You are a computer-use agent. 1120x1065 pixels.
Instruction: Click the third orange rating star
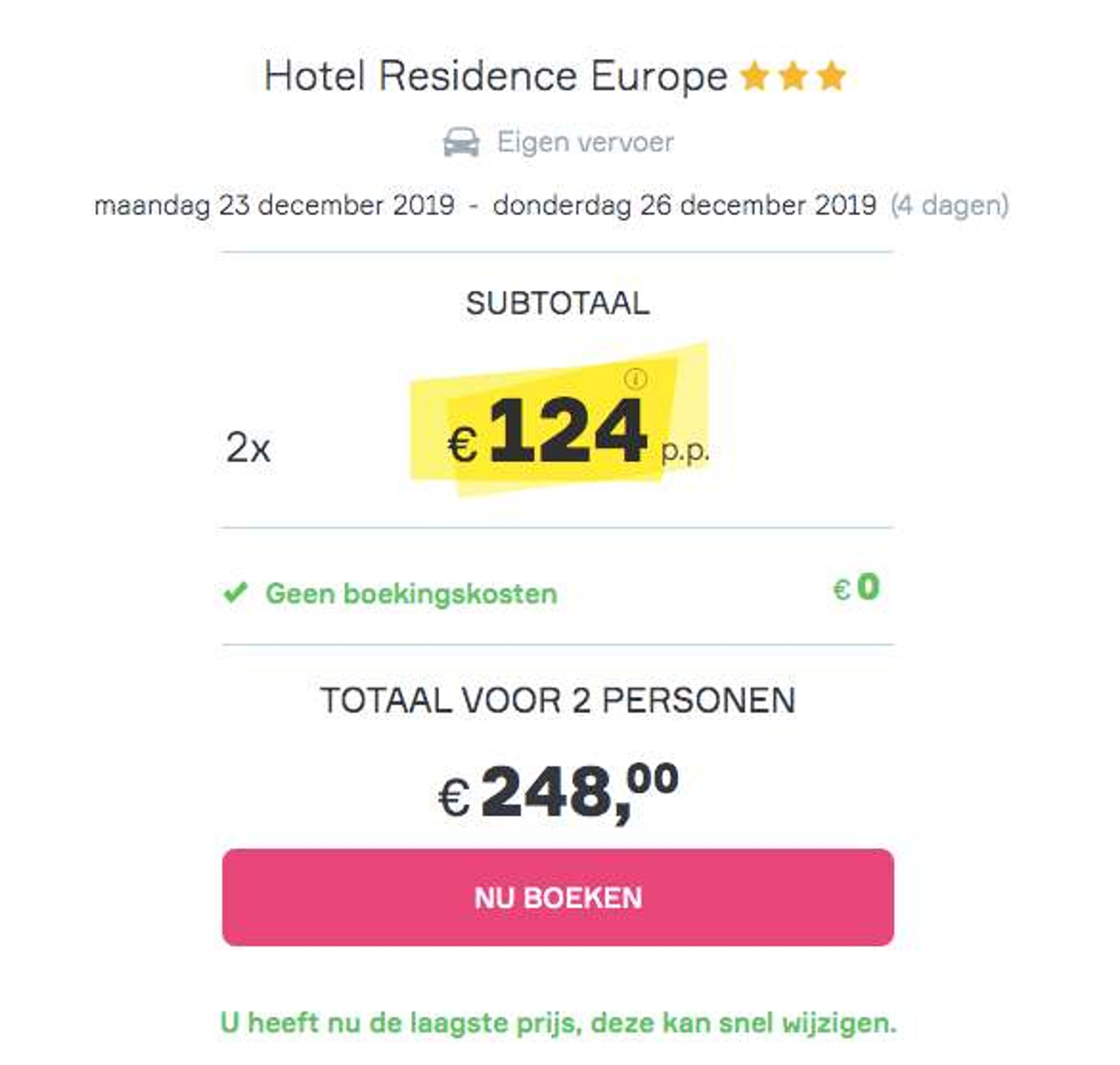coord(832,76)
